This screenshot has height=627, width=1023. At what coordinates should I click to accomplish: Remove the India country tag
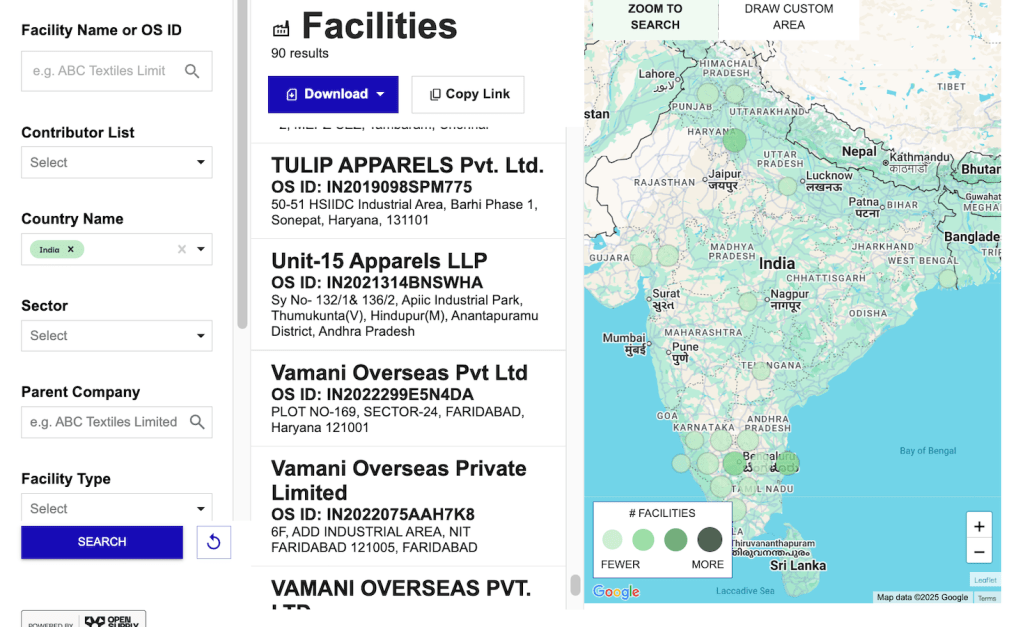(x=71, y=249)
